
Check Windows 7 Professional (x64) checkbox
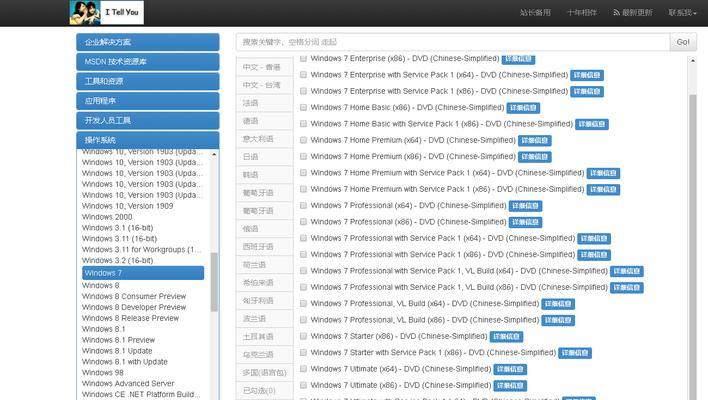[303, 205]
